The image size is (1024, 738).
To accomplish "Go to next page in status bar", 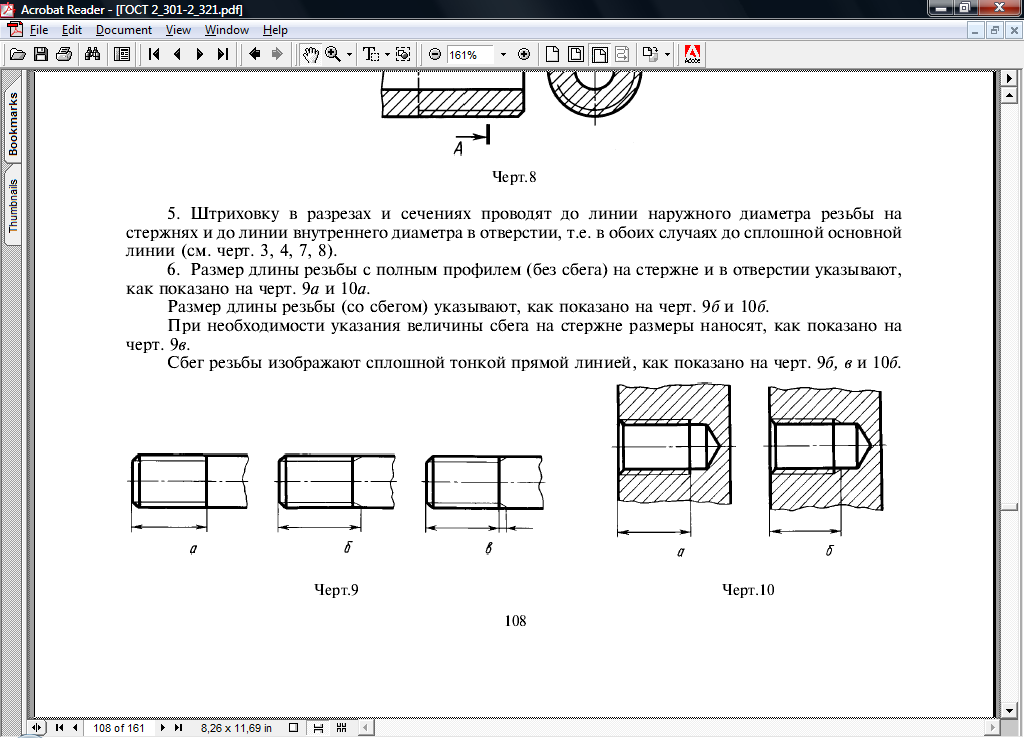I will [x=162, y=728].
